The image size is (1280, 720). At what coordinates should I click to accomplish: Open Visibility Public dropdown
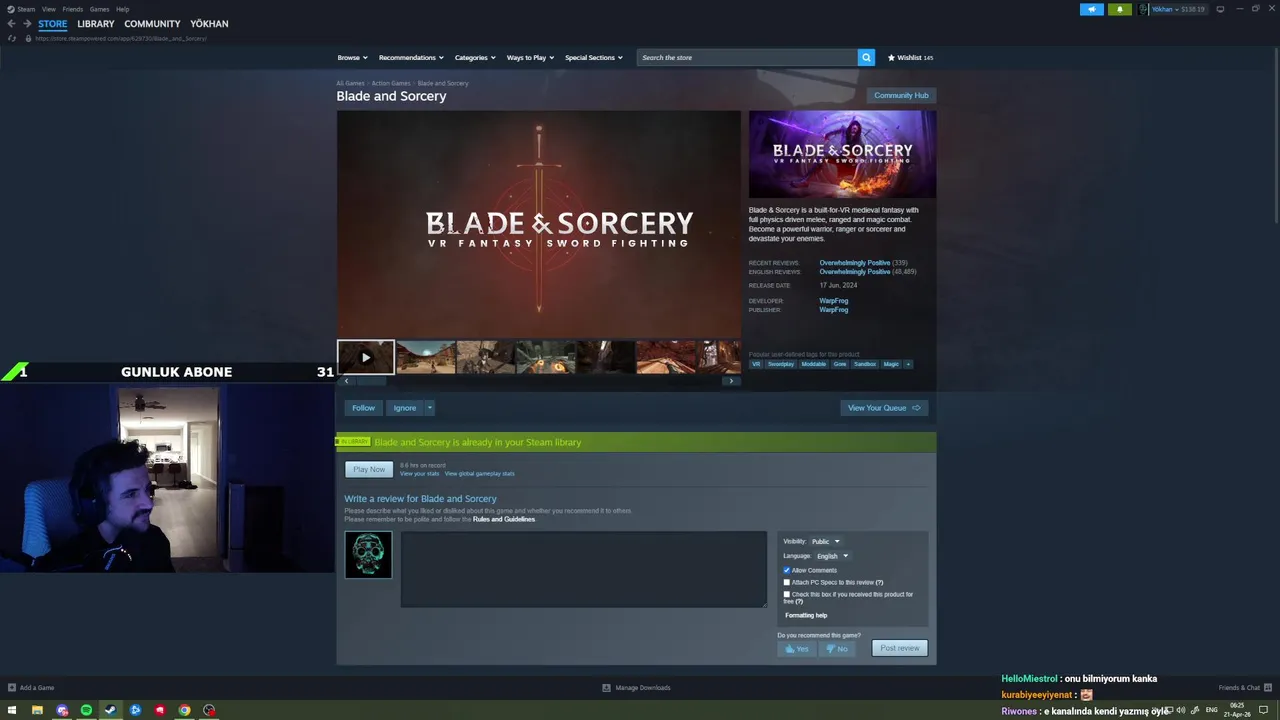click(x=825, y=541)
